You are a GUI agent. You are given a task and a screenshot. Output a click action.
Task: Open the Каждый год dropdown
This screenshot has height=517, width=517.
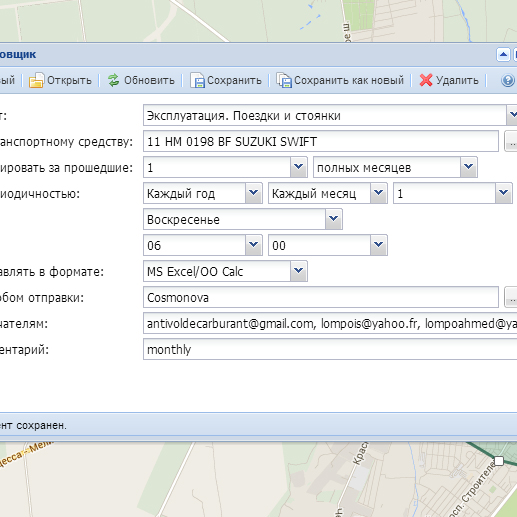click(253, 193)
